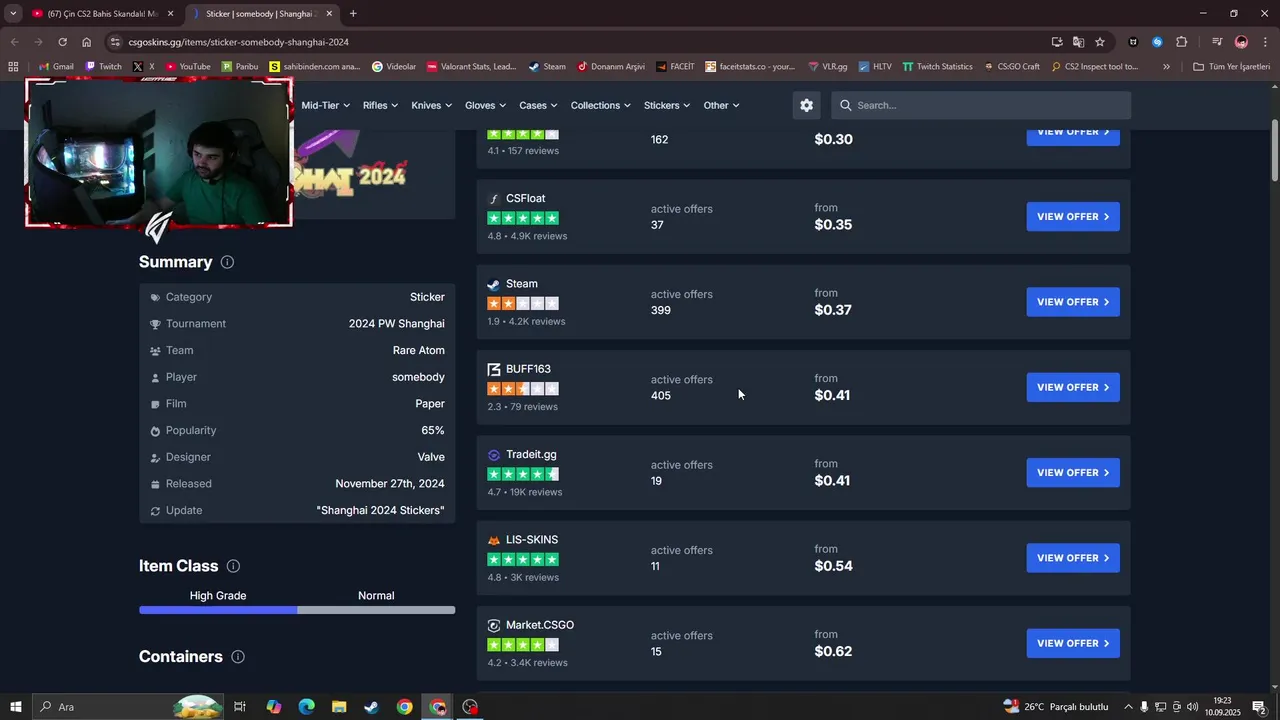Switch to the Çin CS2 Bahis Skandalı YouTube tab

(102, 14)
